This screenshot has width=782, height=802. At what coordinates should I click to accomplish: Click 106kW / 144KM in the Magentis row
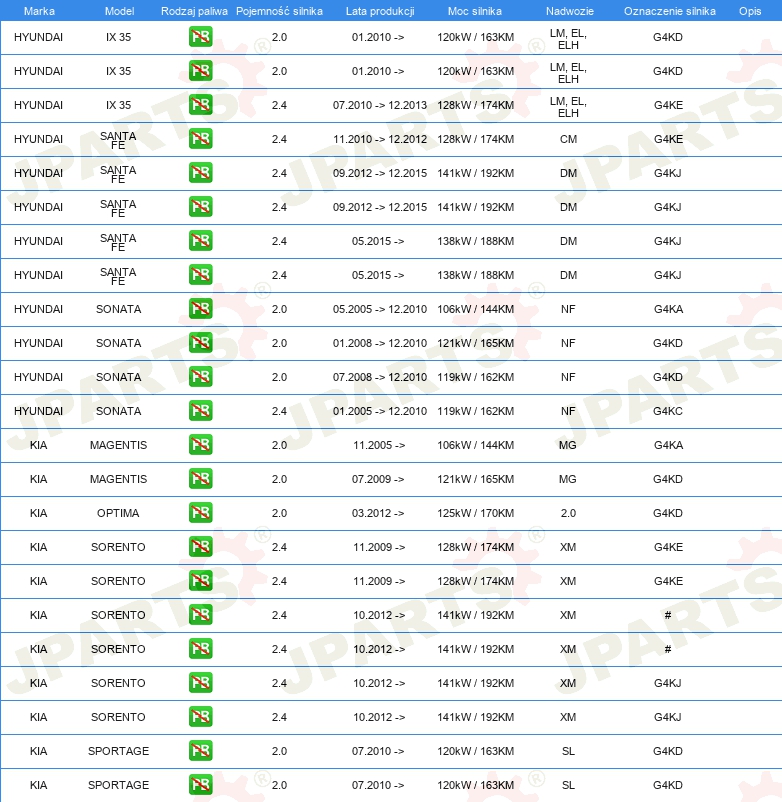click(x=476, y=445)
